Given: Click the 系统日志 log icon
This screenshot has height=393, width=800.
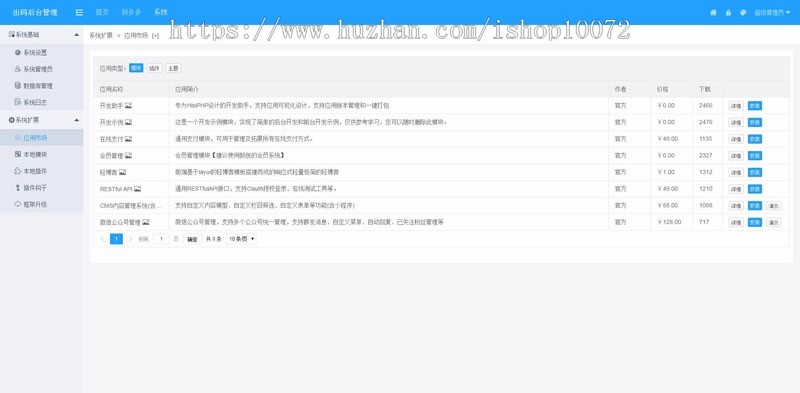Looking at the screenshot, I should point(18,102).
